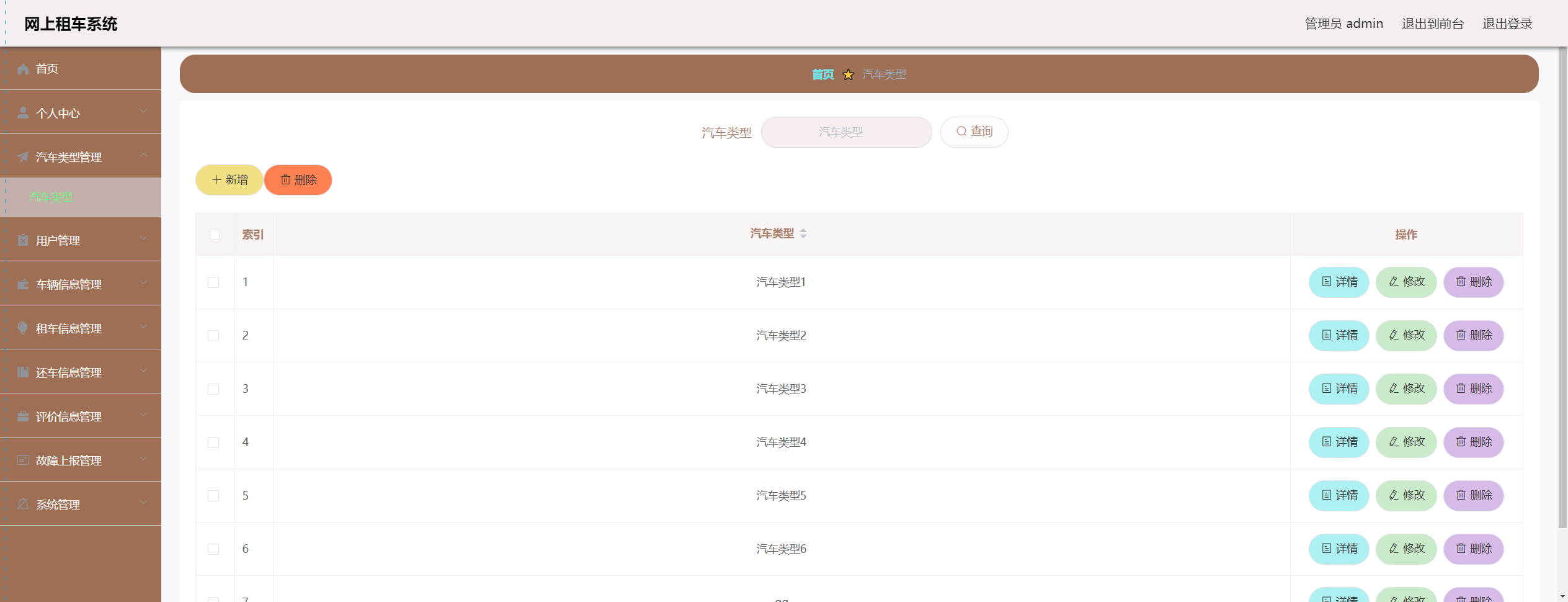
Task: Expand the 故障上报管理 chevron
Action: click(143, 459)
